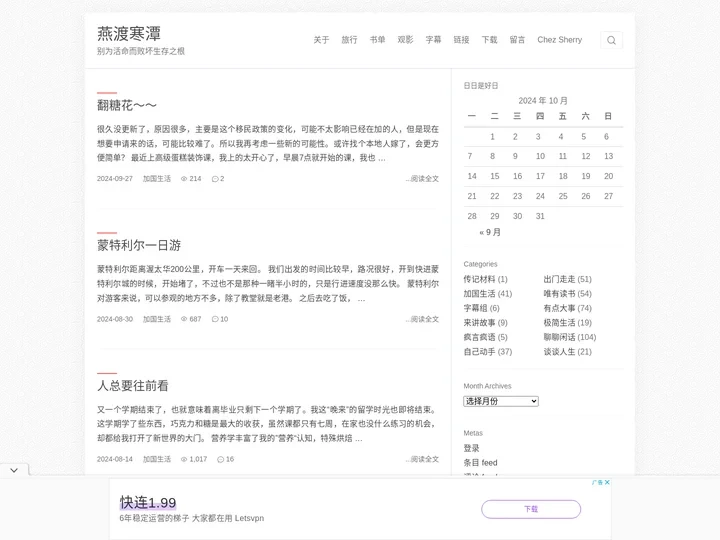The width and height of the screenshot is (720, 540).
Task: Click date 2024-08-30 on second post
Action: click(115, 319)
